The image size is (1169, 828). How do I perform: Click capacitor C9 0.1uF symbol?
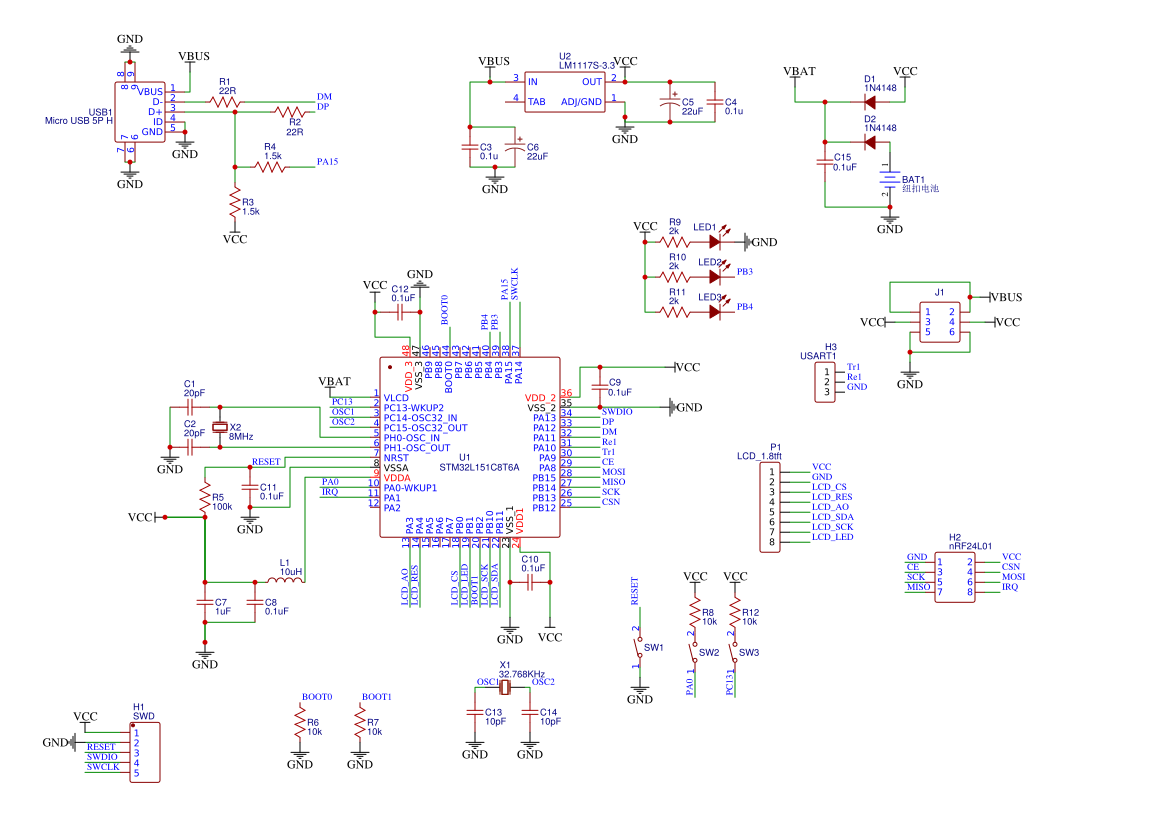599,387
